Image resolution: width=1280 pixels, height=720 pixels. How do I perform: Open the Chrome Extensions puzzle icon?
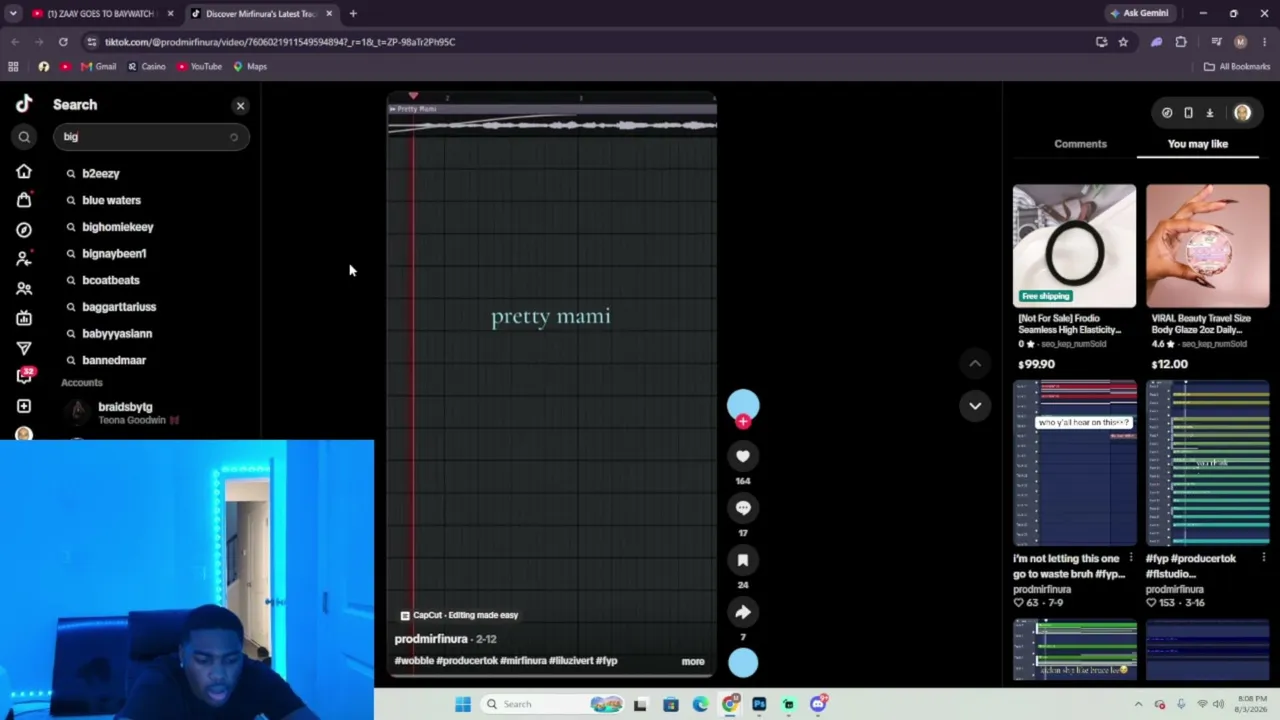coord(1181,42)
